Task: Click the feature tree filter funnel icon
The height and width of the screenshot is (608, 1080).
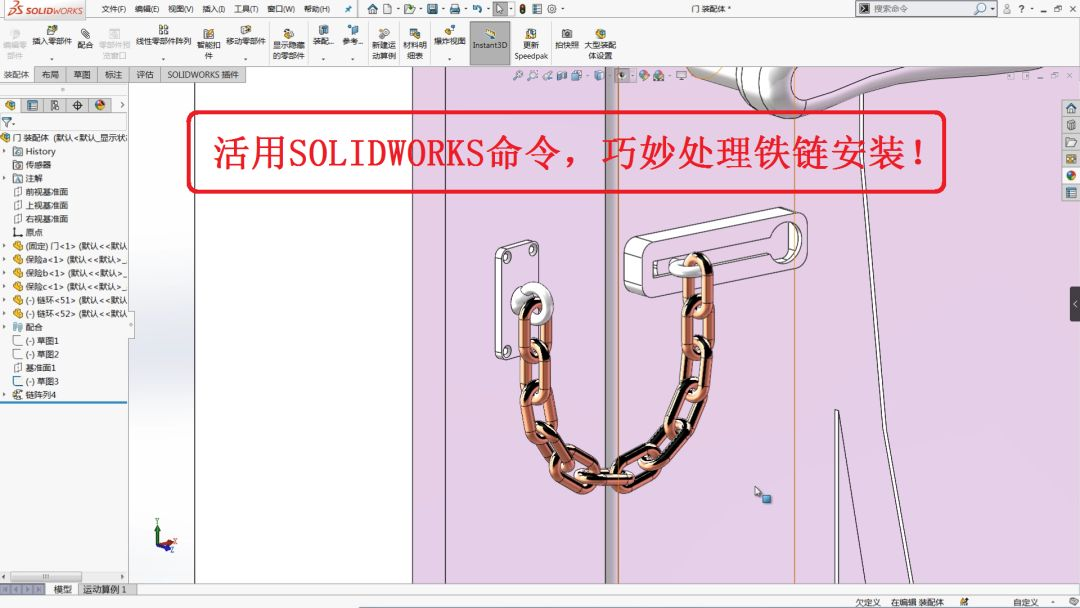Action: [x=7, y=122]
